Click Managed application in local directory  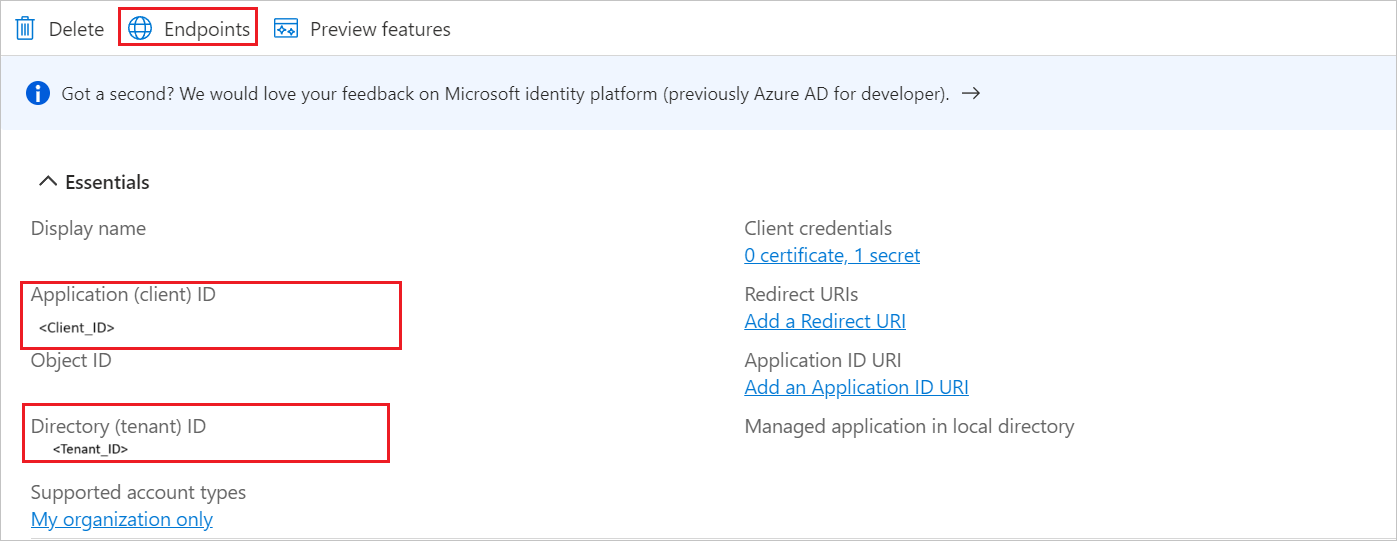[x=909, y=426]
